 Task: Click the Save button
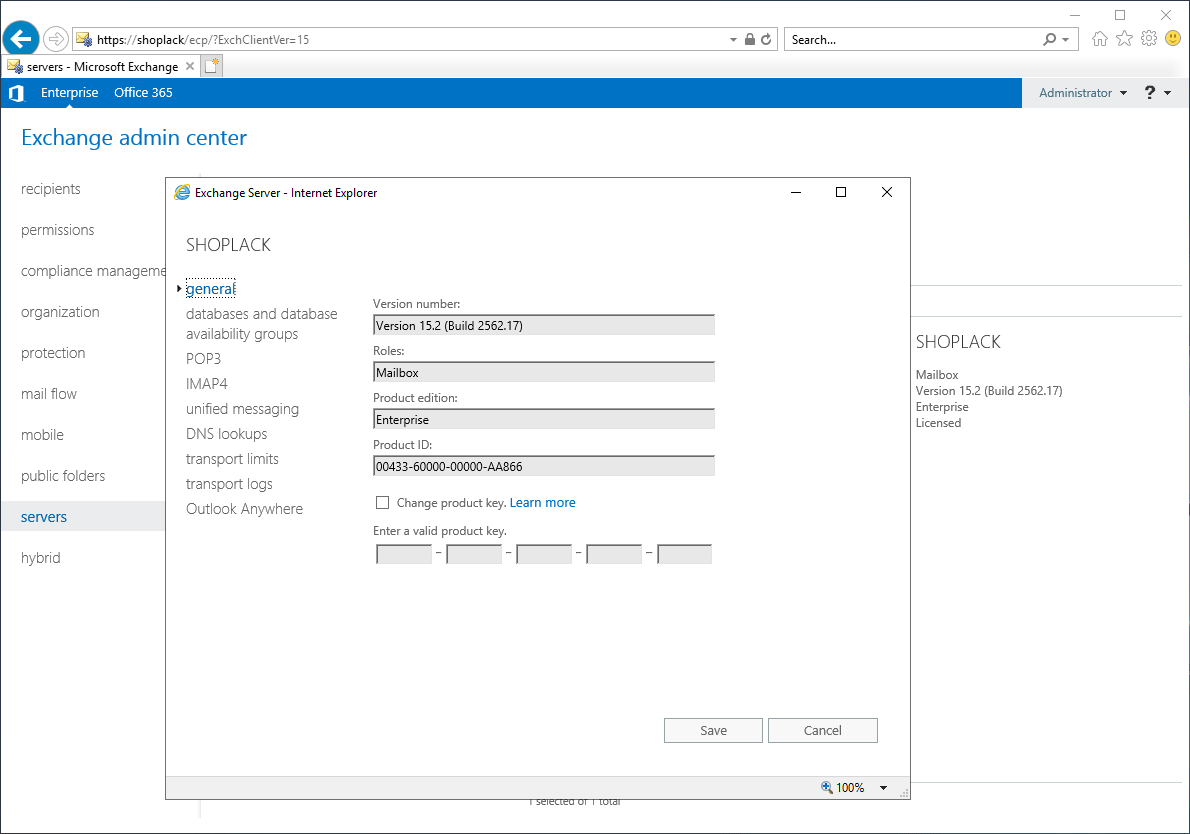[713, 731]
